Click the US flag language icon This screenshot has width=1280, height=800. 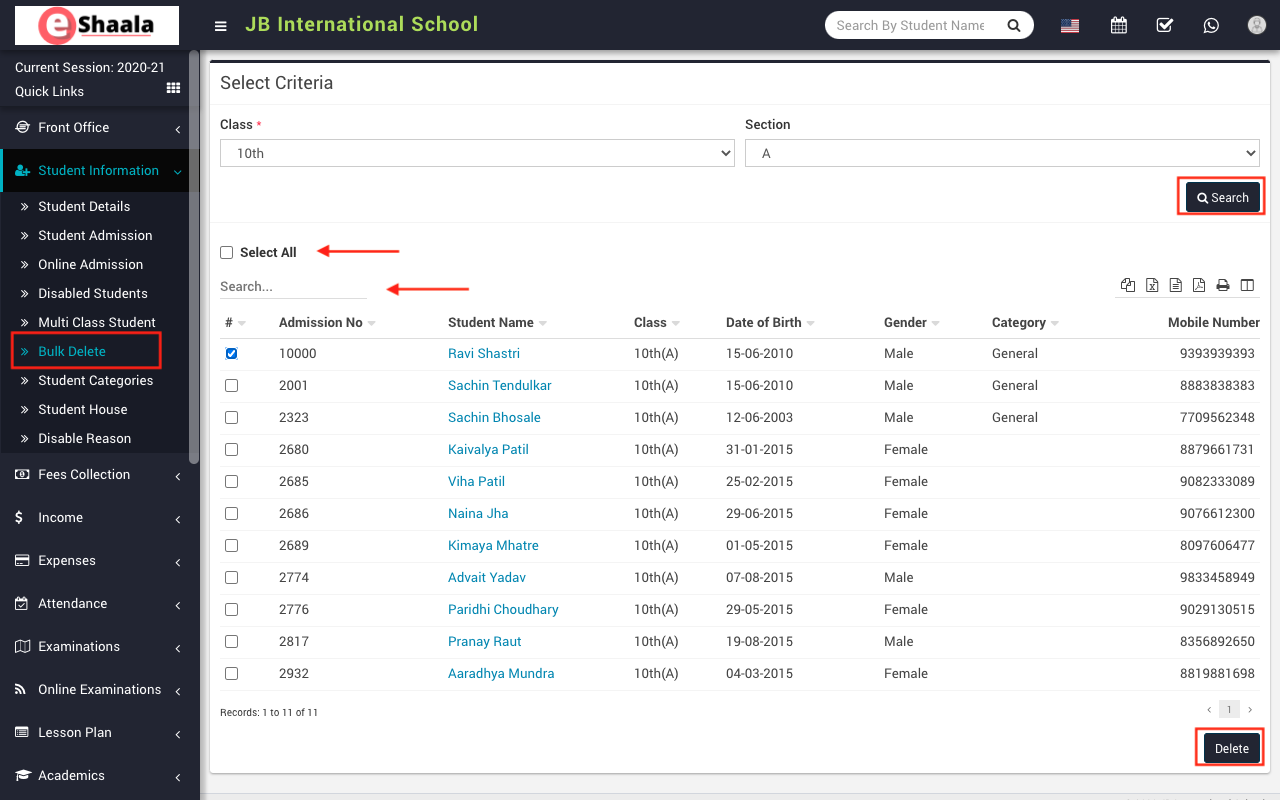coord(1070,26)
